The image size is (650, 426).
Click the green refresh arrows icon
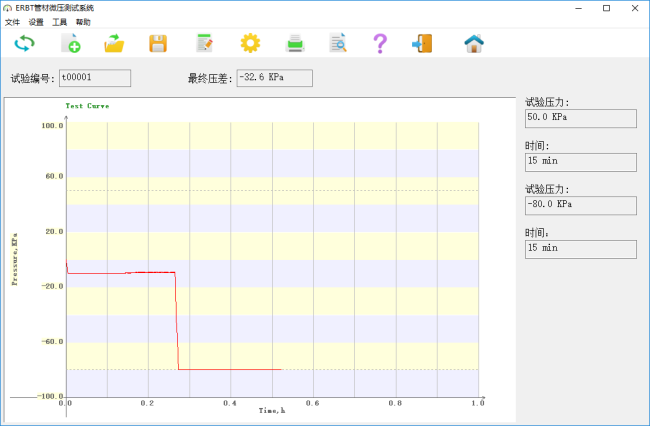[x=24, y=43]
